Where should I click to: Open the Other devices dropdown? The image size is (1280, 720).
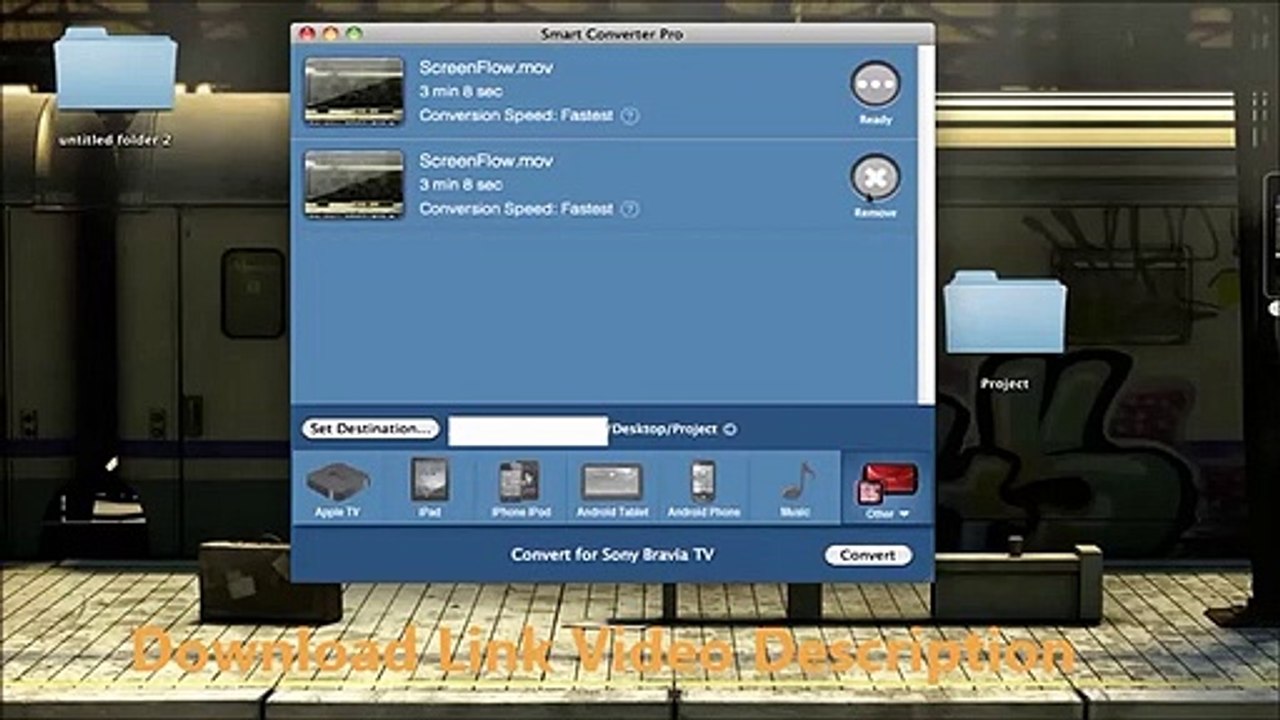(x=887, y=488)
